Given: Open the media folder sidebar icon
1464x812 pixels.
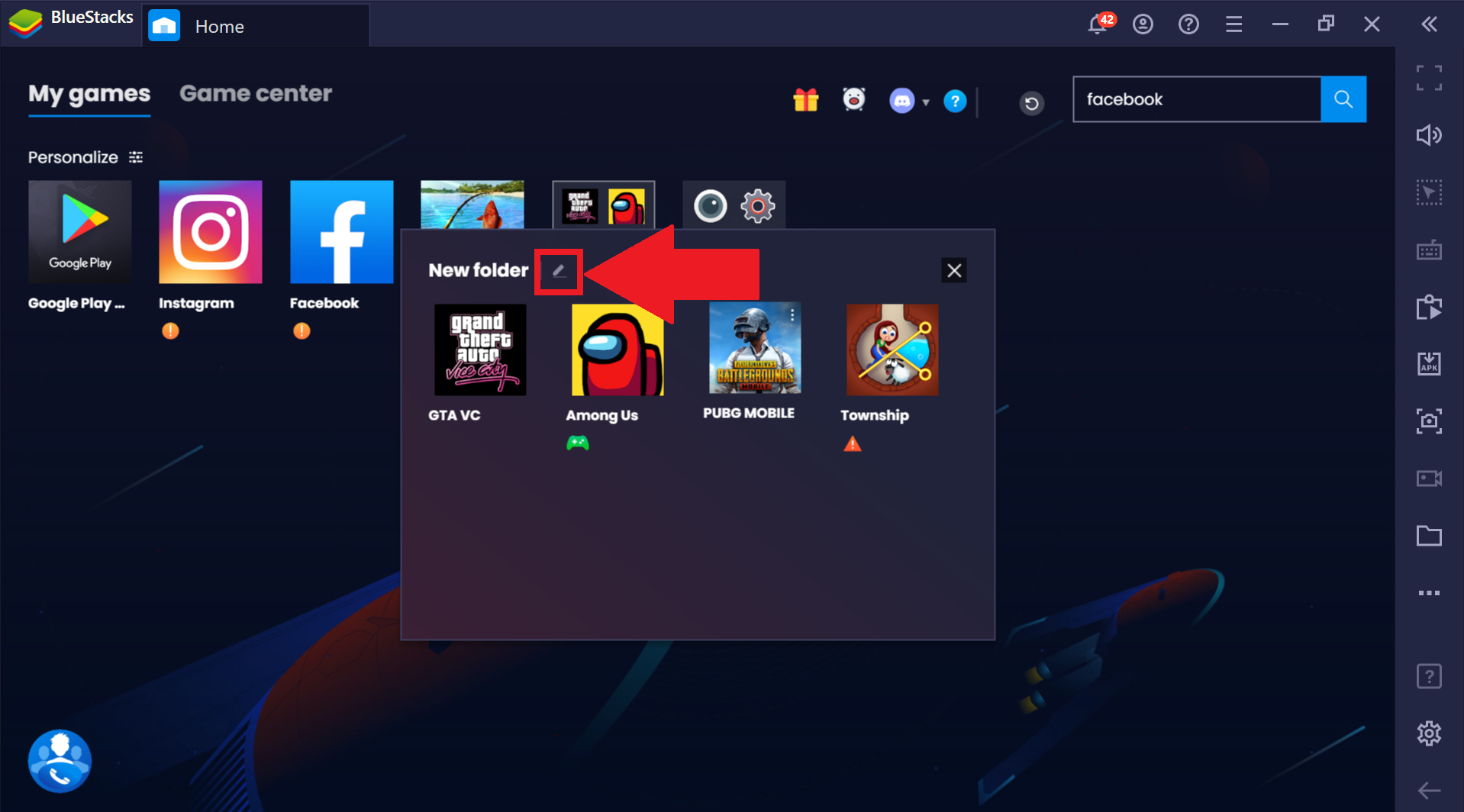Looking at the screenshot, I should pos(1429,536).
